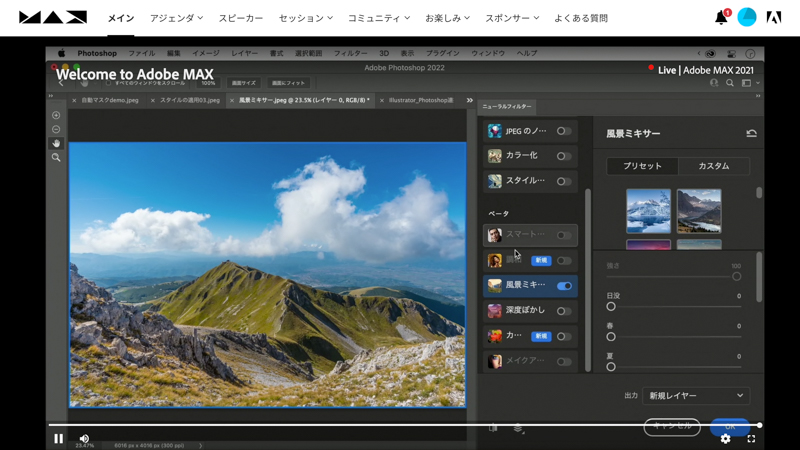The image size is (800, 450).
Task: Click the キャンセル button
Action: (x=672, y=426)
